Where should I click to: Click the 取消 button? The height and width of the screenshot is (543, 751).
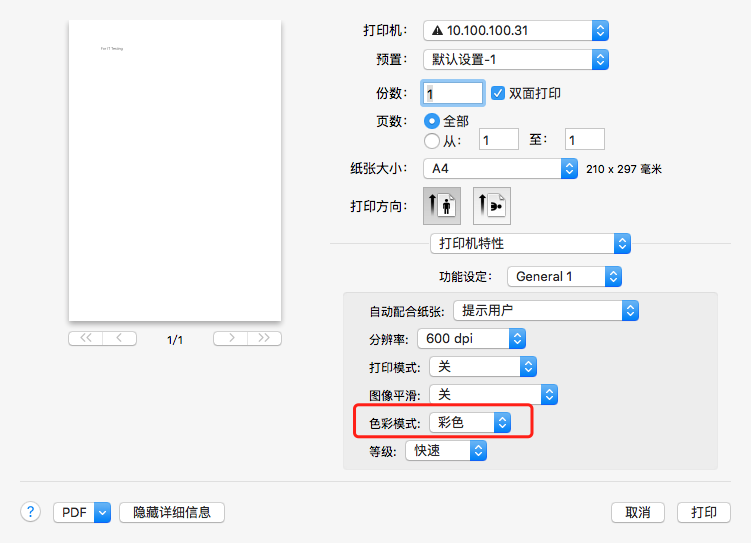point(637,512)
